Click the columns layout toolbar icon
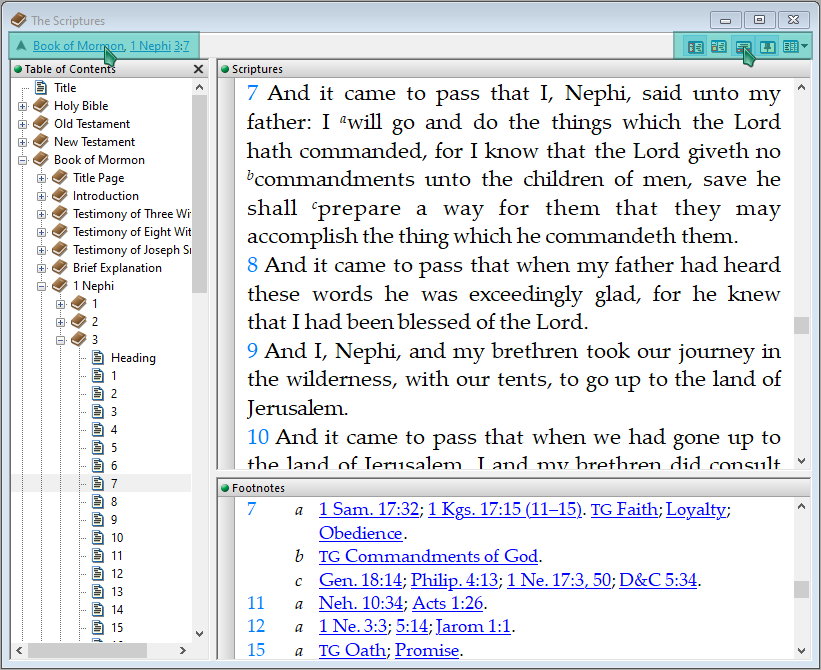 (x=790, y=47)
